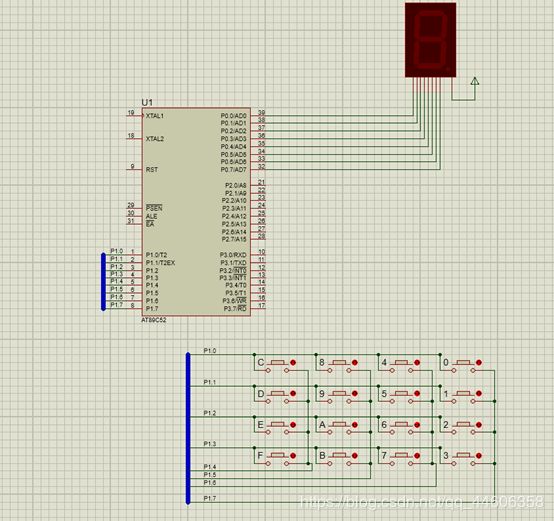Select the power terminal arrow beside the display
Screen dimensions: 554x521
(475, 81)
